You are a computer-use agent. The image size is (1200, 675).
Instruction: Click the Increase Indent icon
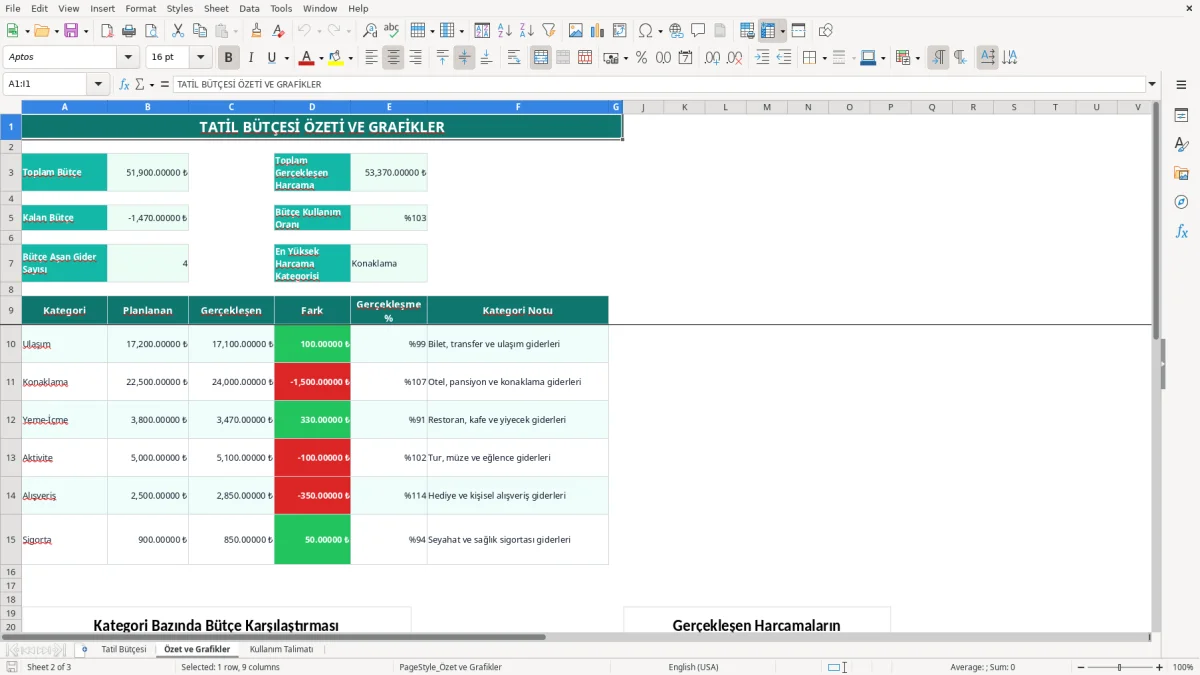pyautogui.click(x=762, y=58)
